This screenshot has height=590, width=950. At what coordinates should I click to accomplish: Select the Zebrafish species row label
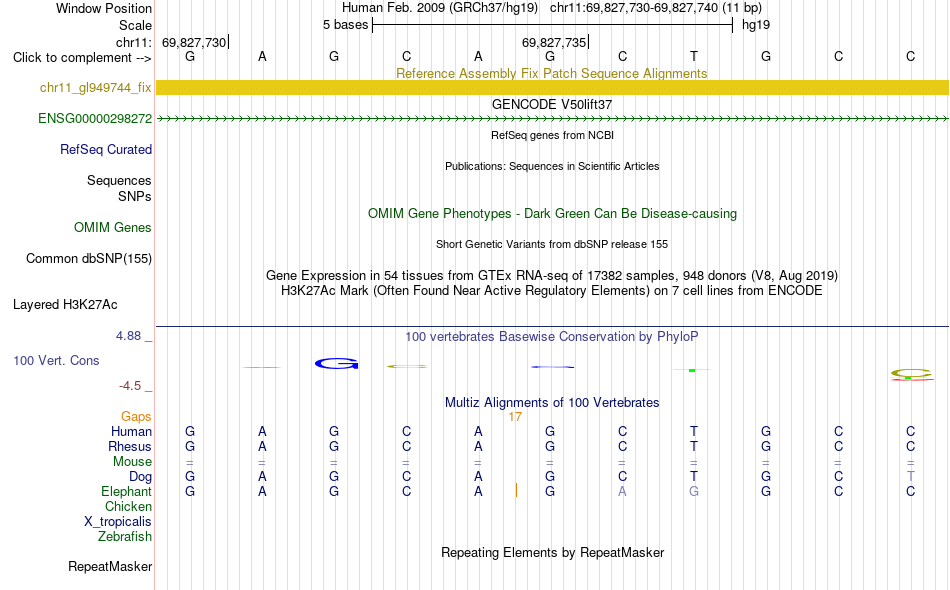pos(125,537)
